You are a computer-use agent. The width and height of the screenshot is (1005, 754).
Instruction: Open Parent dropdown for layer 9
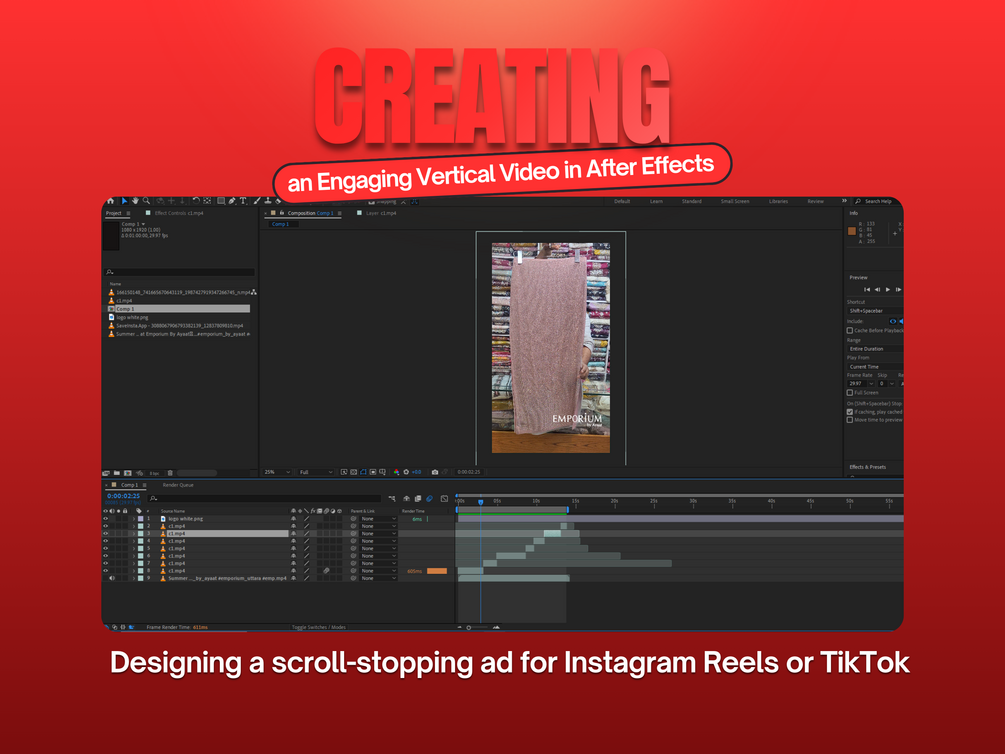(x=378, y=578)
